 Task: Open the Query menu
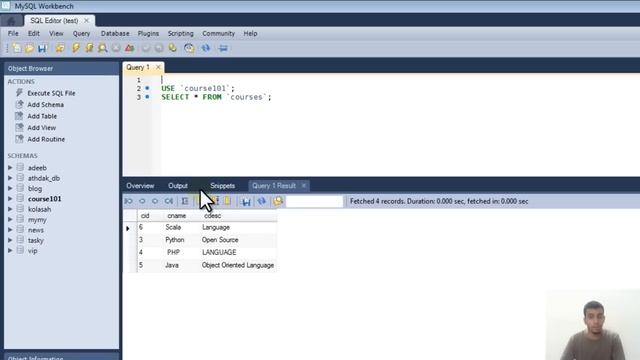tap(81, 33)
